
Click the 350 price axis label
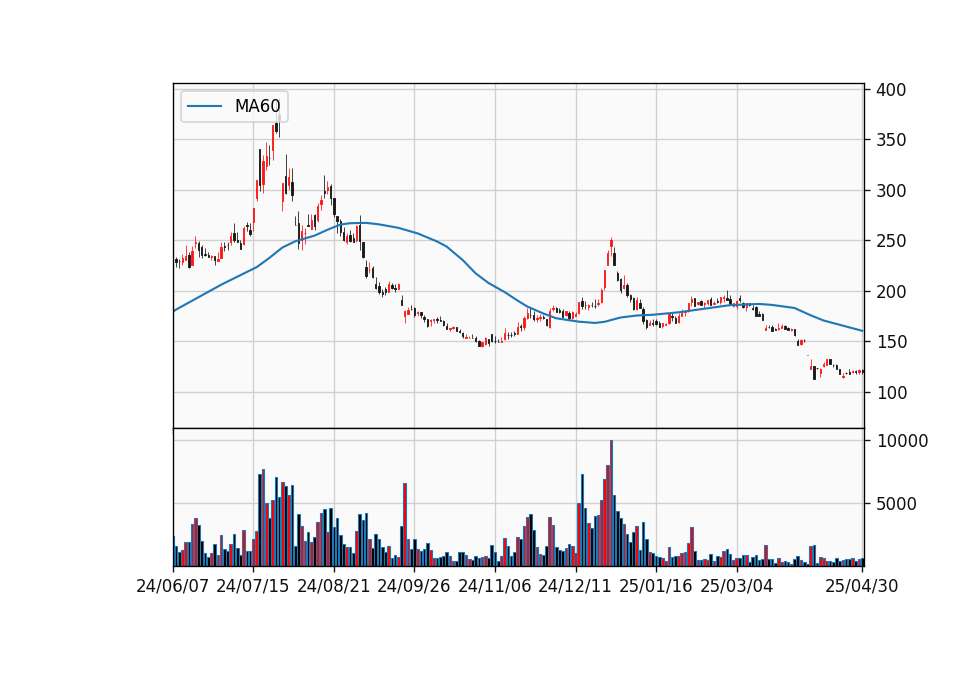[891, 140]
